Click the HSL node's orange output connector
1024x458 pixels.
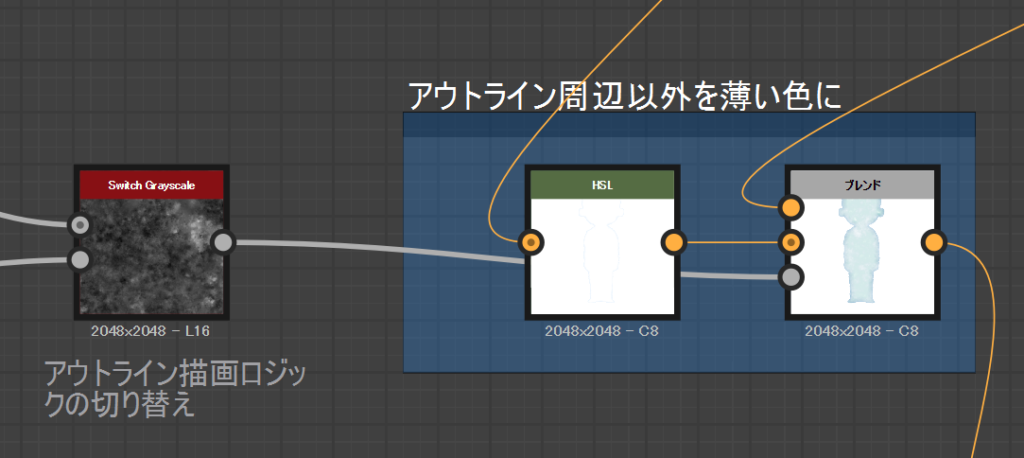point(673,242)
